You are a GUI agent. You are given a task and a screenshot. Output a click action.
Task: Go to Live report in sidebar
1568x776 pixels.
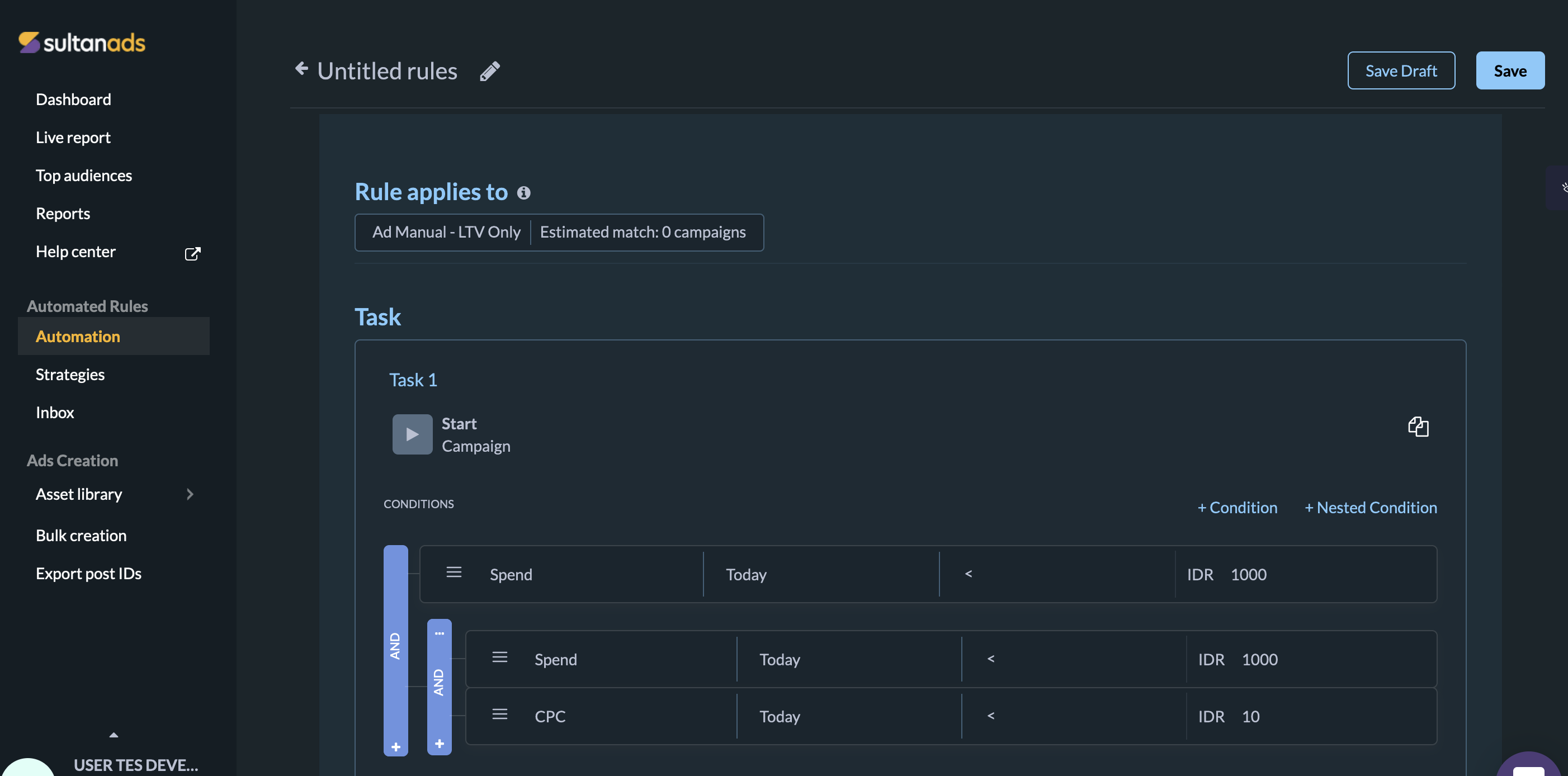coord(73,138)
